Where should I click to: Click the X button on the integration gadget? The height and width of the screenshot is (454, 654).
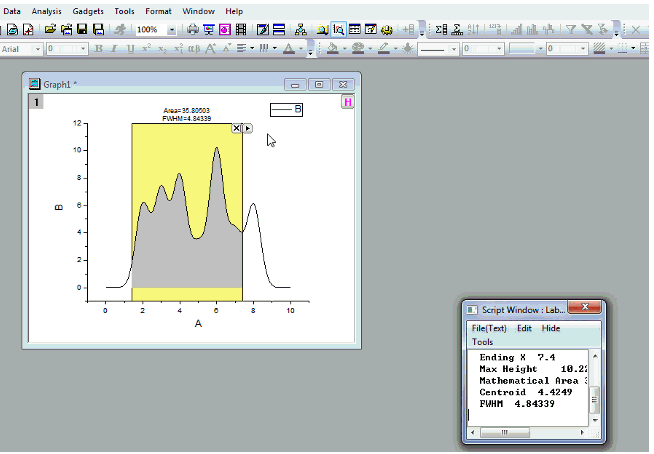[x=236, y=128]
